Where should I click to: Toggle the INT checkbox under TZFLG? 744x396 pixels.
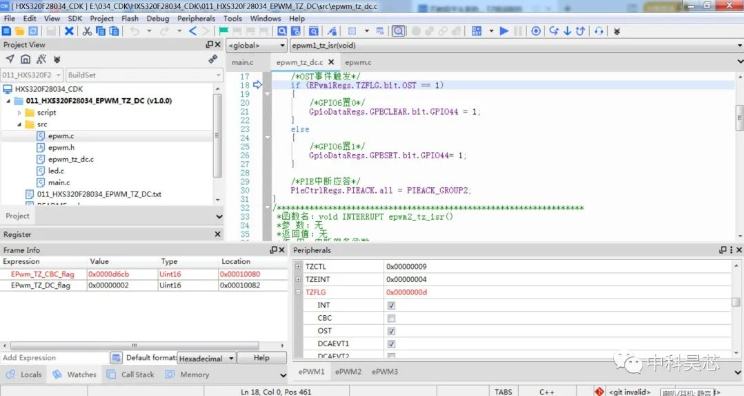click(391, 305)
